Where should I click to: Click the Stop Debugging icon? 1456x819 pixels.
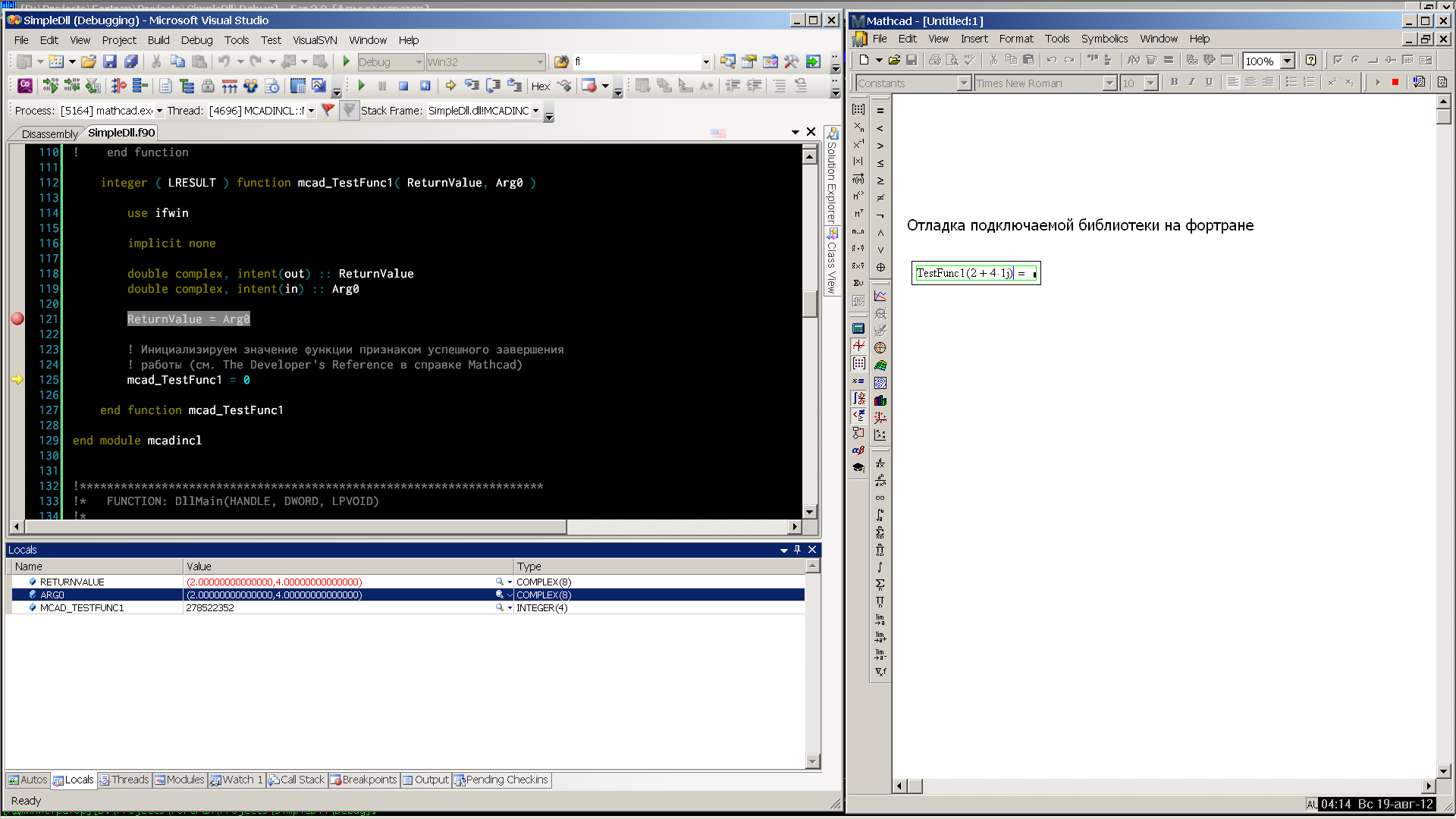(404, 86)
